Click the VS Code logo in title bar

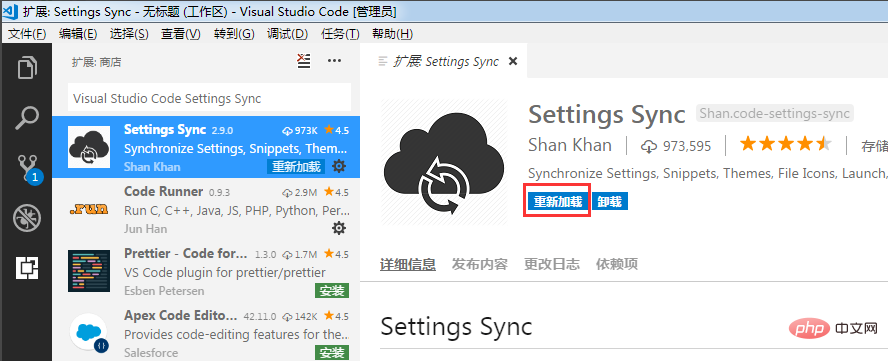(x=9, y=11)
